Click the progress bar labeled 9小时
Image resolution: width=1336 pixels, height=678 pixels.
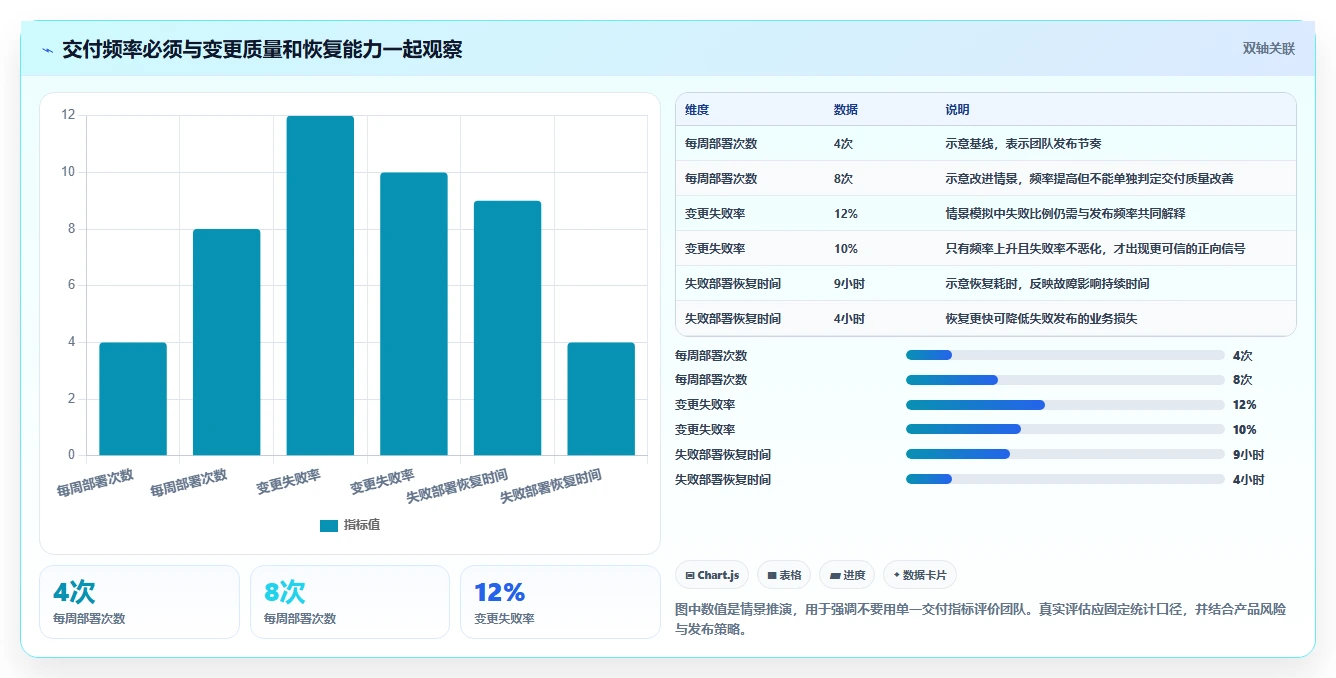pos(1065,455)
